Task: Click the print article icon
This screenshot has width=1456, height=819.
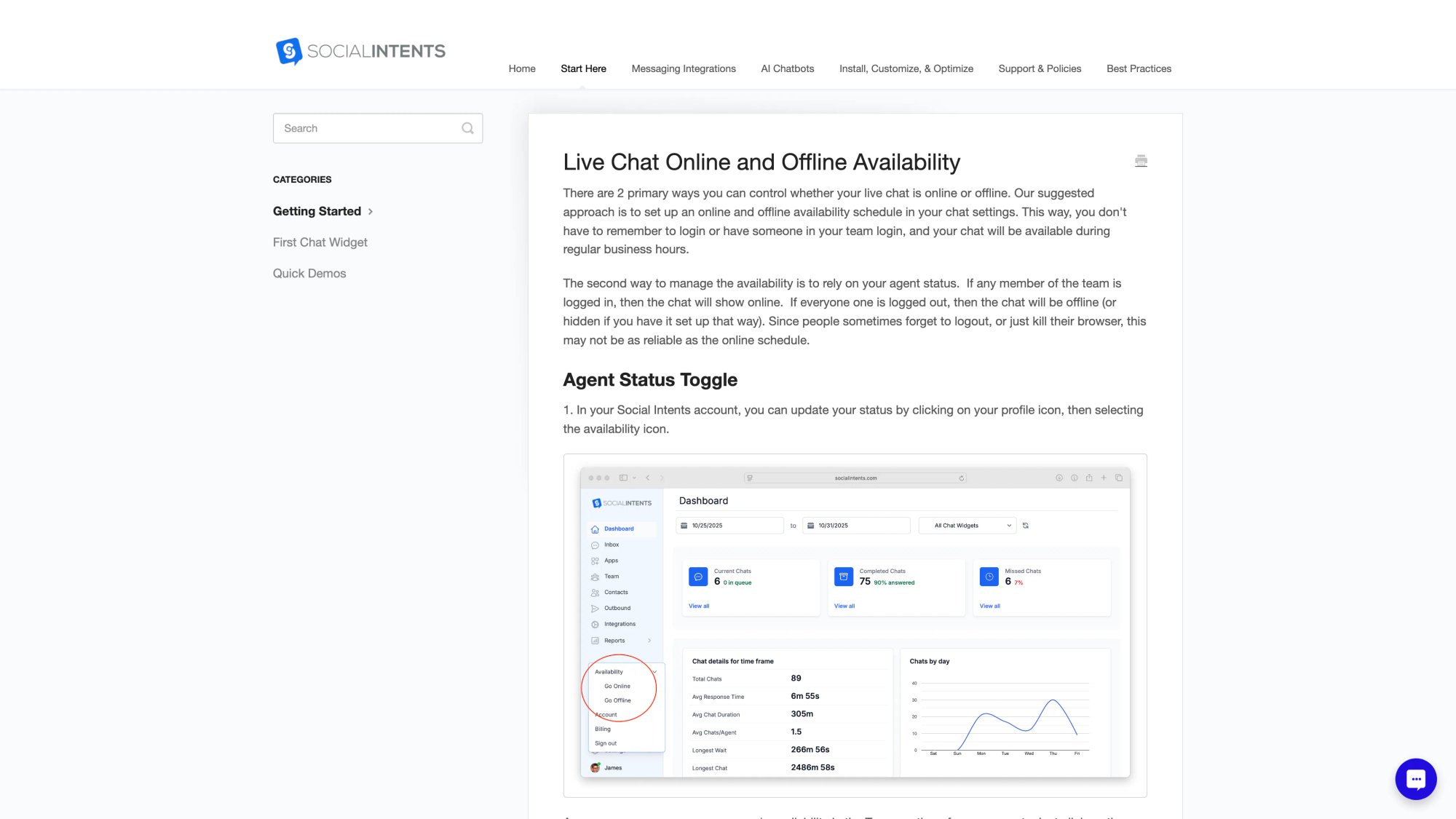Action: (x=1141, y=160)
